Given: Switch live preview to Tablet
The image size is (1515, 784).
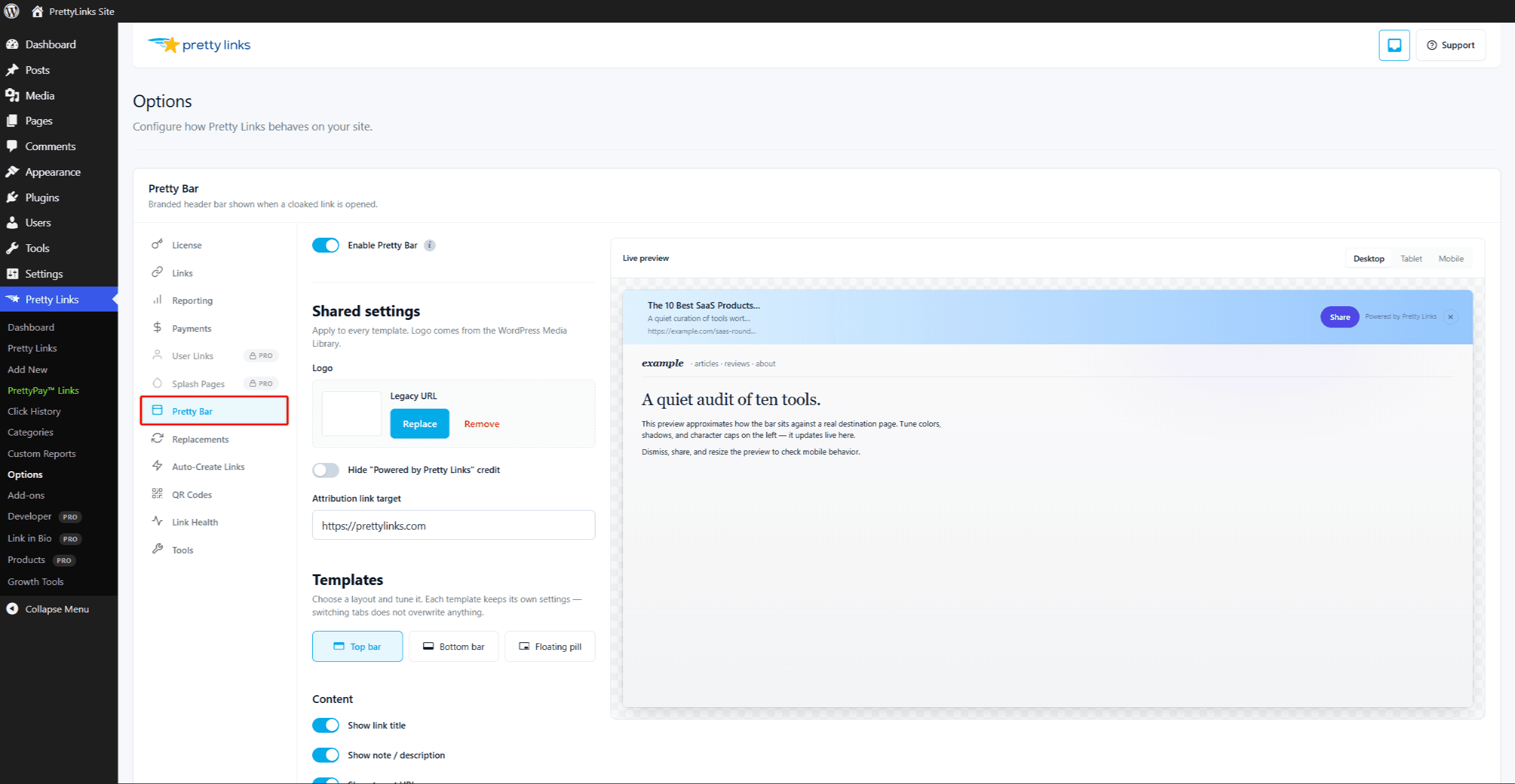Looking at the screenshot, I should pyautogui.click(x=1411, y=259).
